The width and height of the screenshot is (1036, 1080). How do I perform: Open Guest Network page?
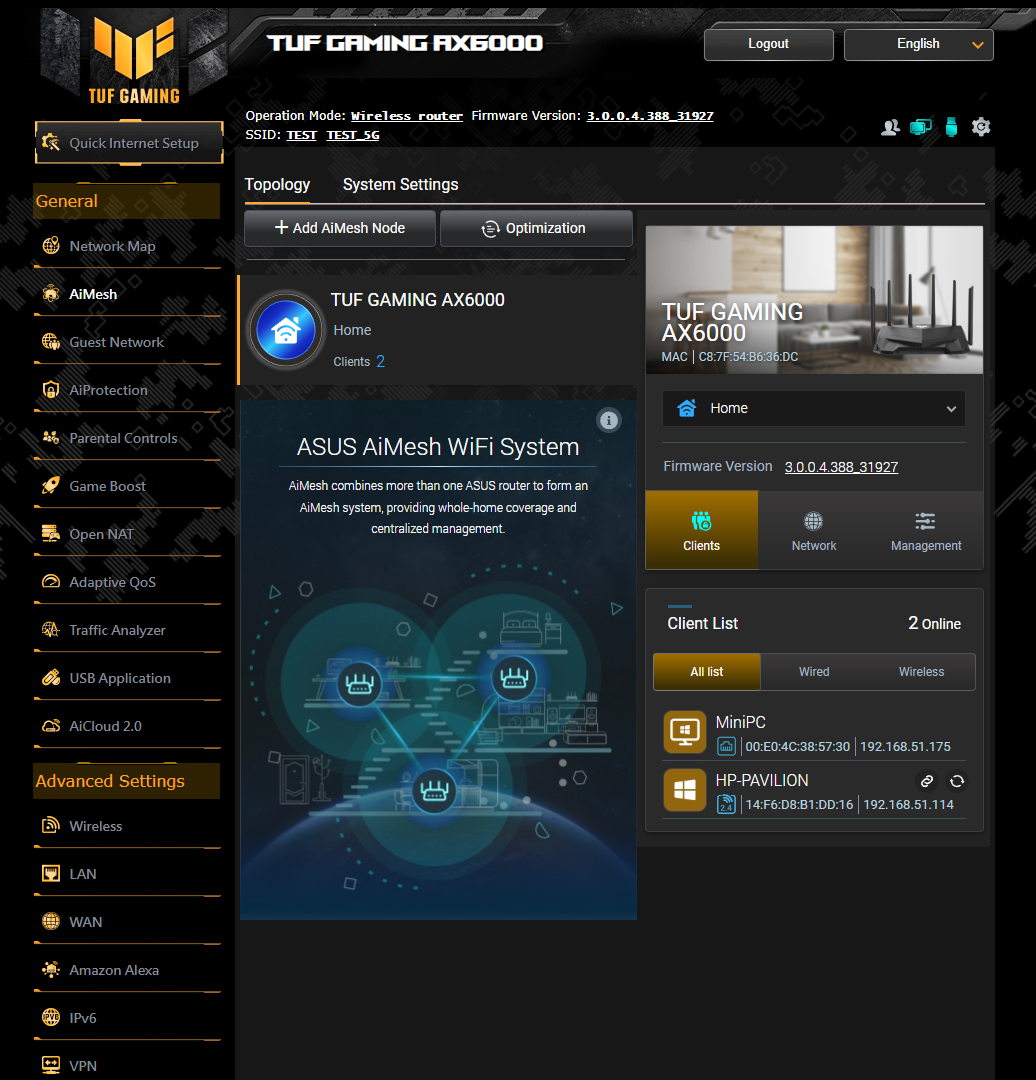coord(116,342)
